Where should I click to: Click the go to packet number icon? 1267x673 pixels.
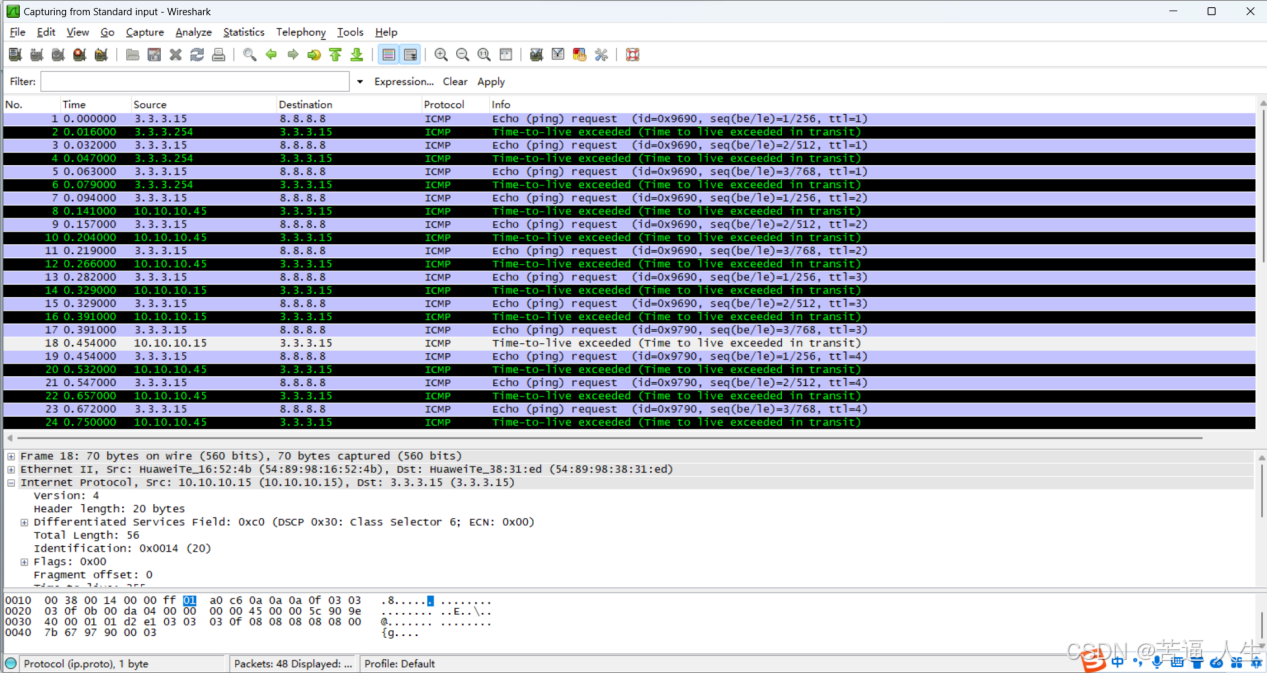pyautogui.click(x=314, y=55)
